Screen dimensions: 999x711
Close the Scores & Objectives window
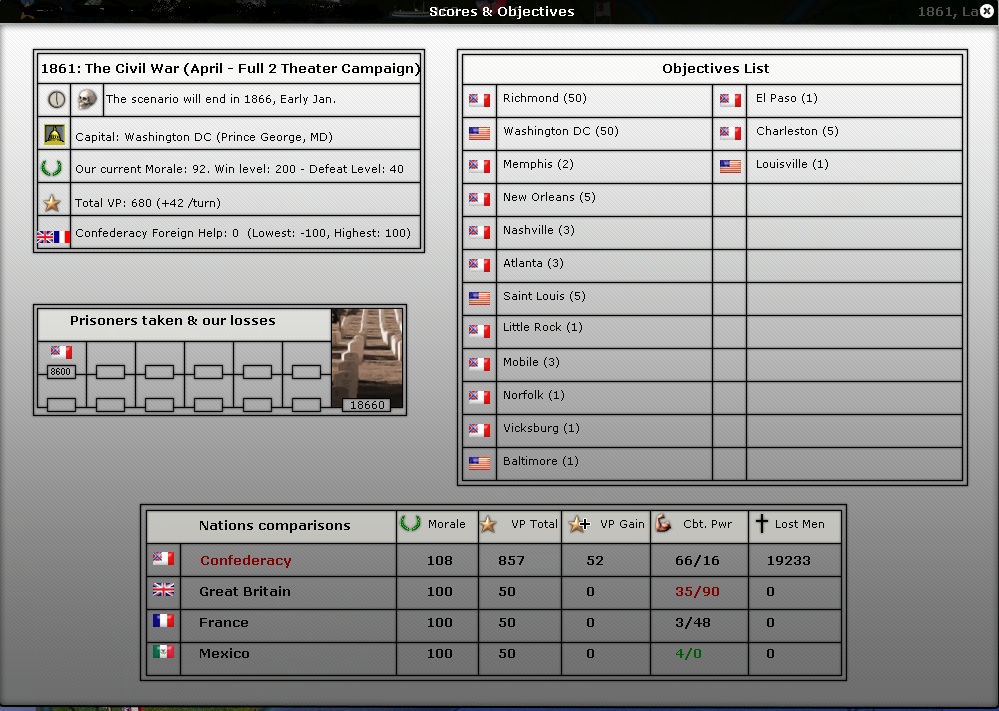click(987, 11)
